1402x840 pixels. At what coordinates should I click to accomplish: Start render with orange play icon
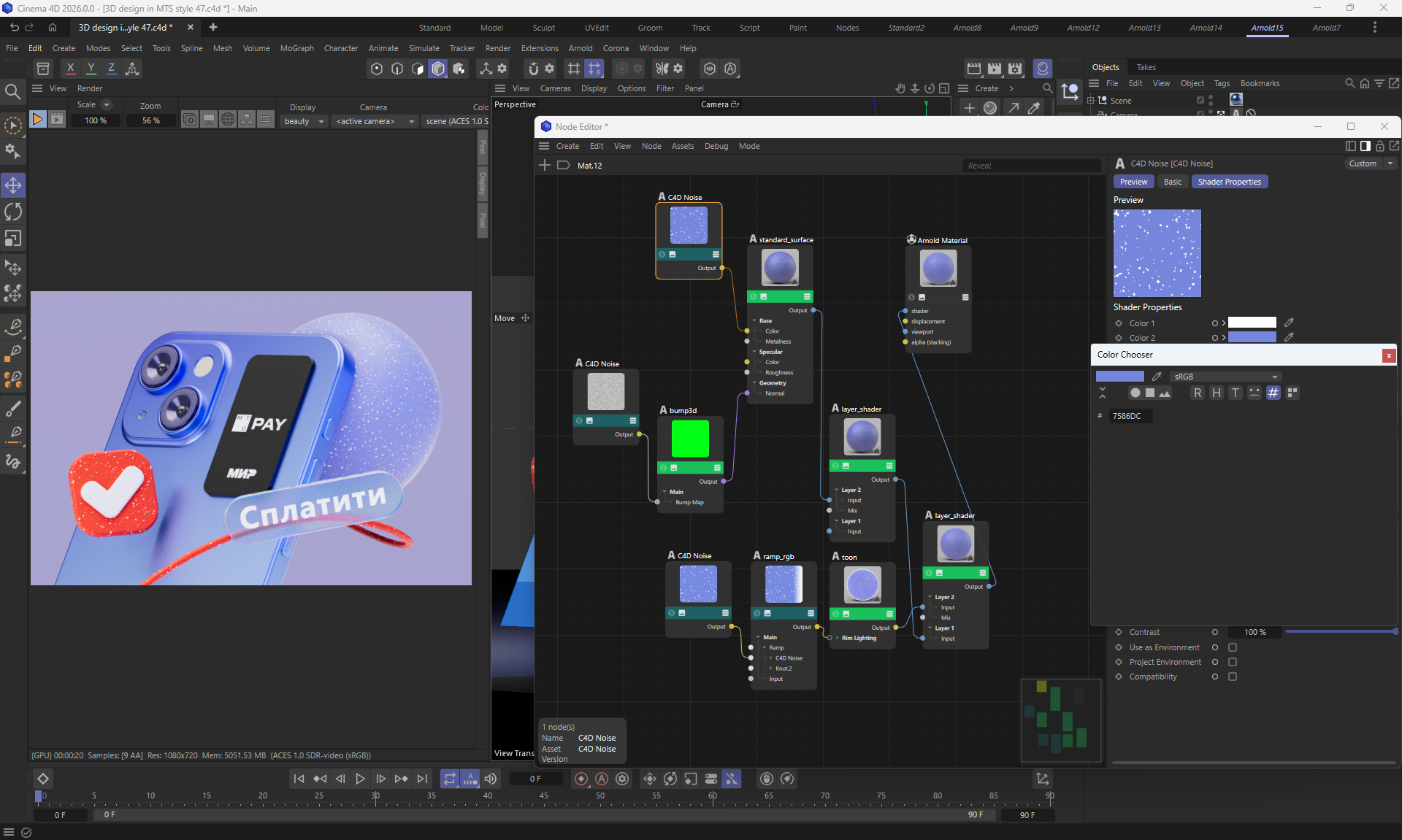(37, 119)
